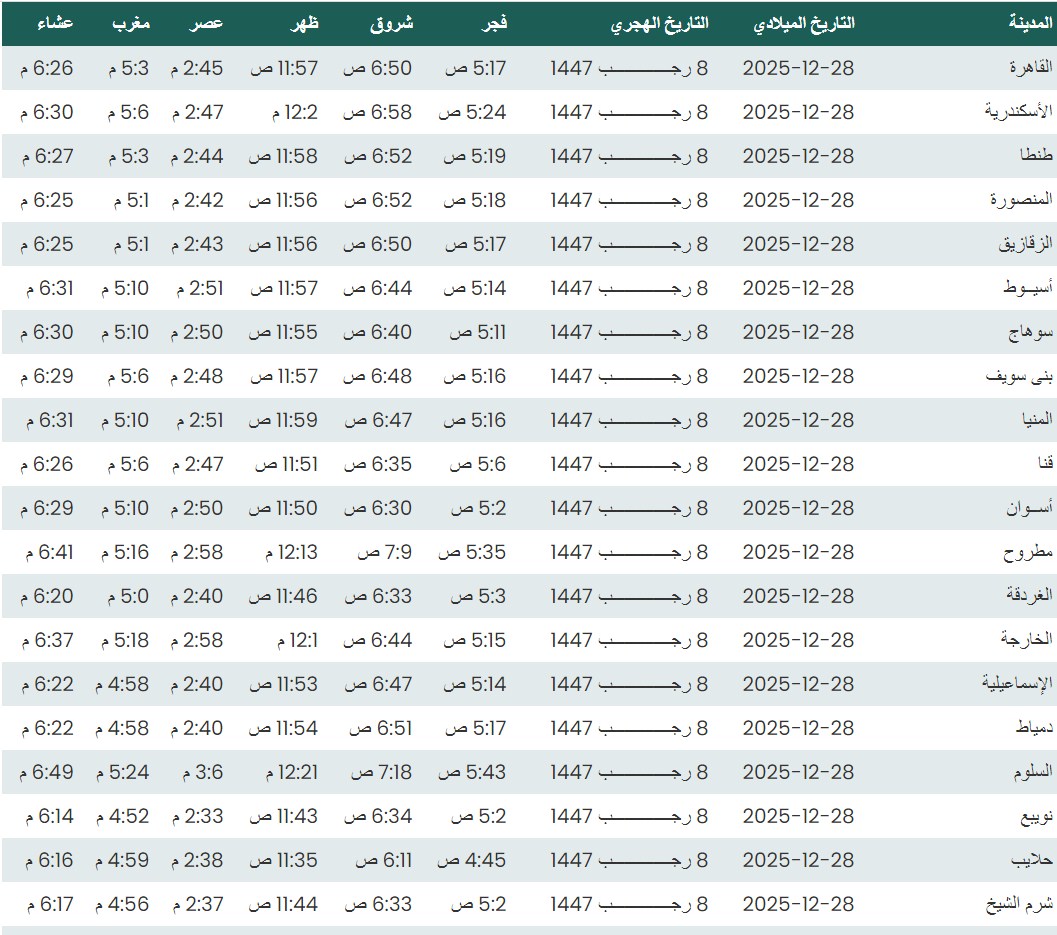Select the فجر column header
The image size is (1057, 935).
[495, 24]
